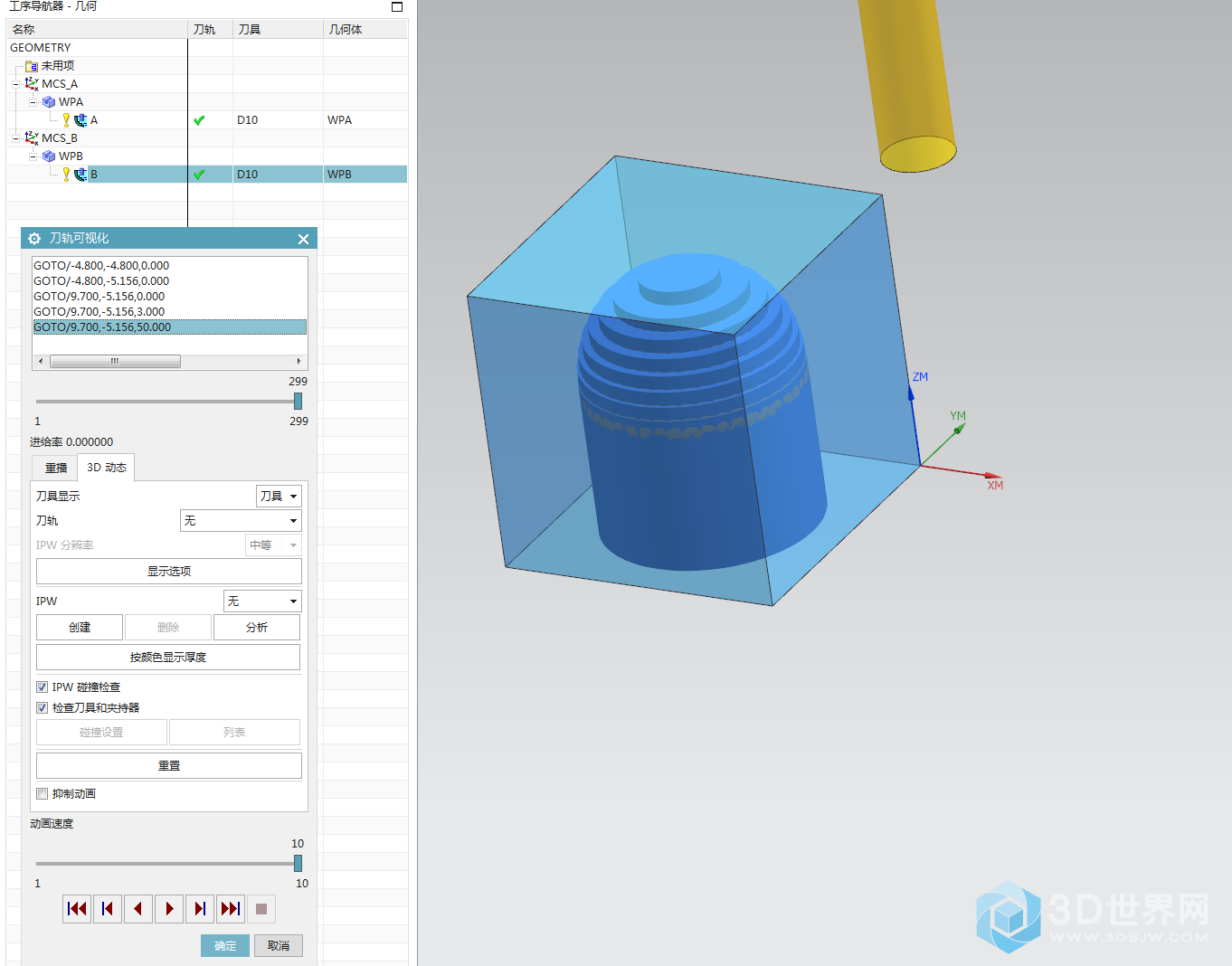Toggle IPW 碰撞检查 checkbox
This screenshot has width=1232, height=966.
(x=42, y=687)
